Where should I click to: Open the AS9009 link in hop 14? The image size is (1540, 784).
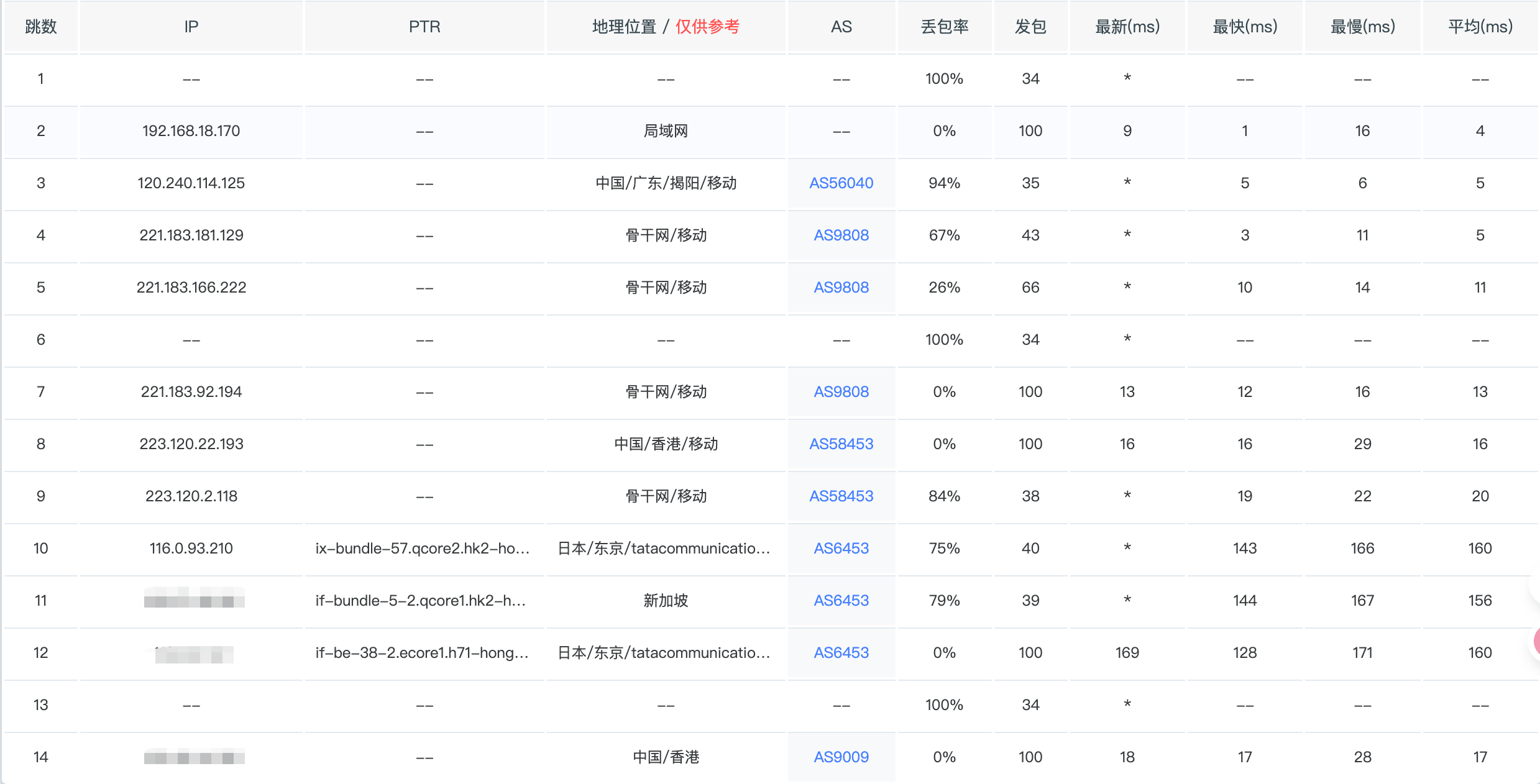(x=841, y=757)
